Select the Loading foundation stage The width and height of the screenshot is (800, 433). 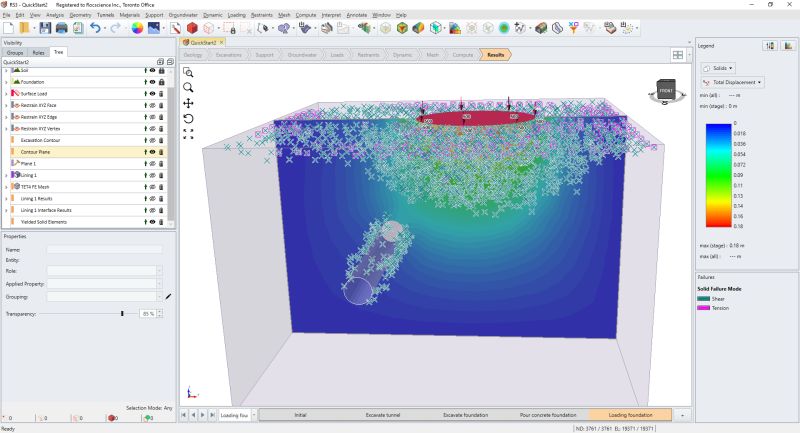pyautogui.click(x=631, y=415)
